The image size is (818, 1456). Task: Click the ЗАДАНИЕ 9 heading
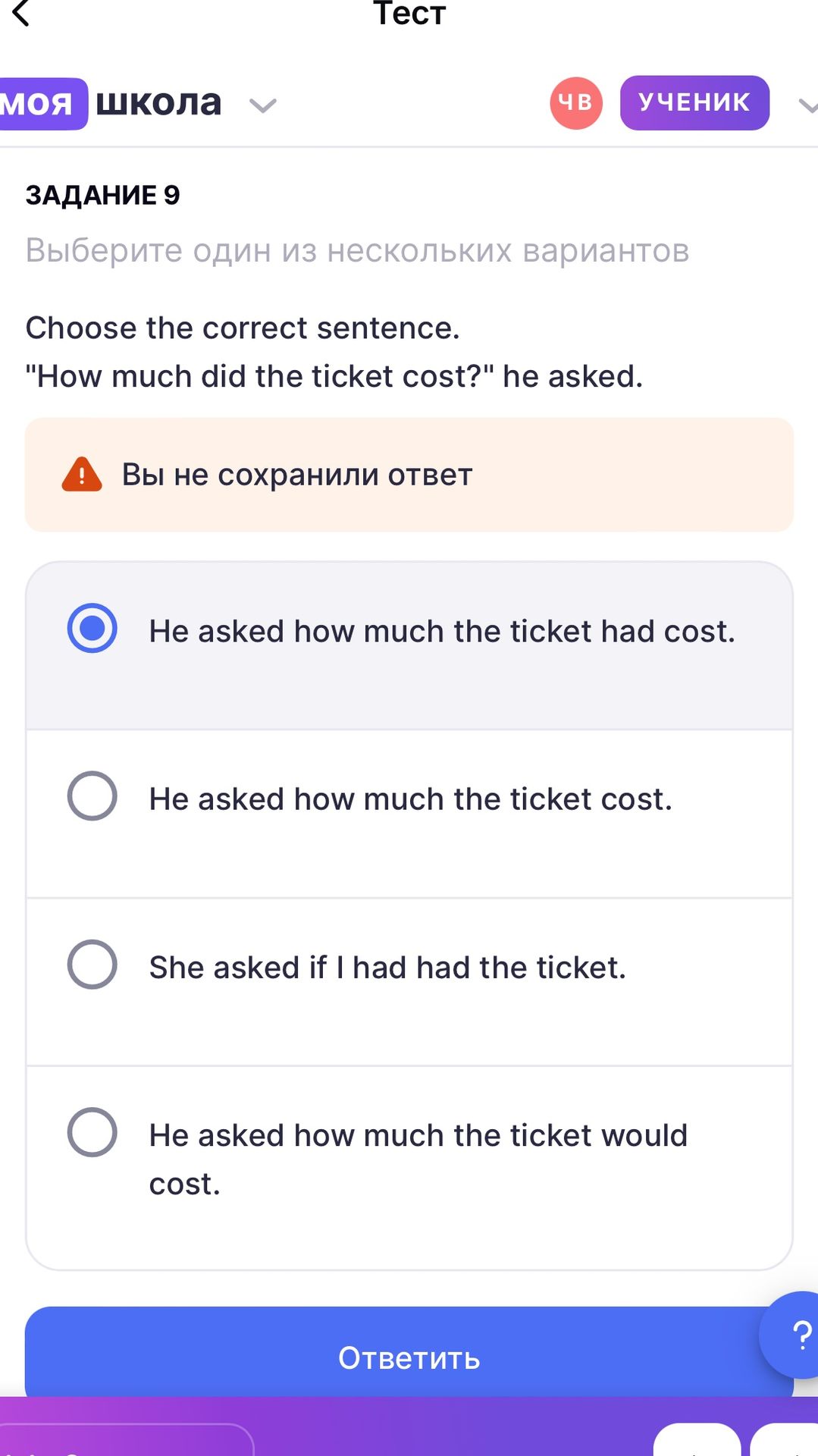[x=103, y=195]
